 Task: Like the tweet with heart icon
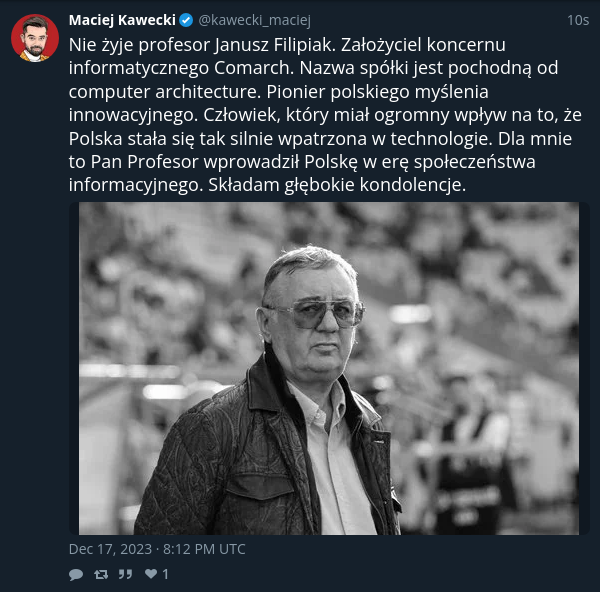coord(151,573)
